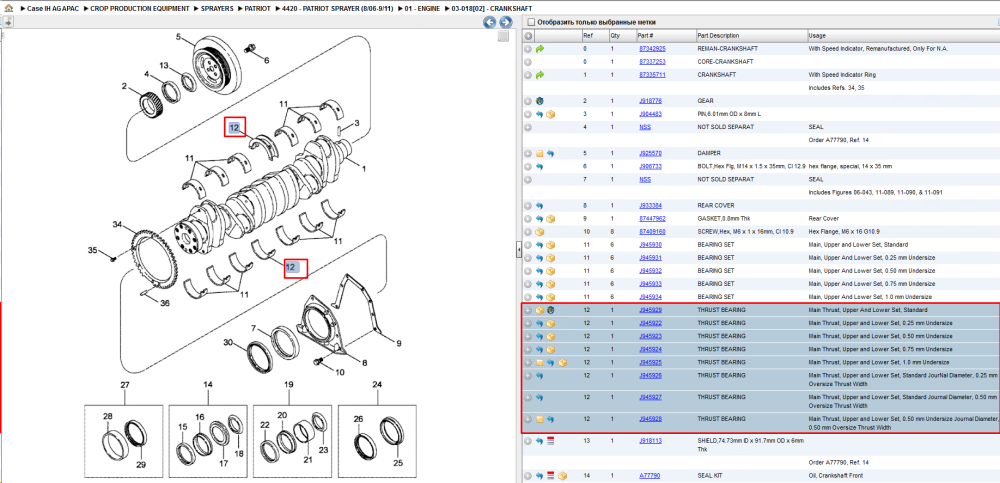Go to the home icon in breadcrumb
Screen dimensions: 1000x483
coord(8,9)
